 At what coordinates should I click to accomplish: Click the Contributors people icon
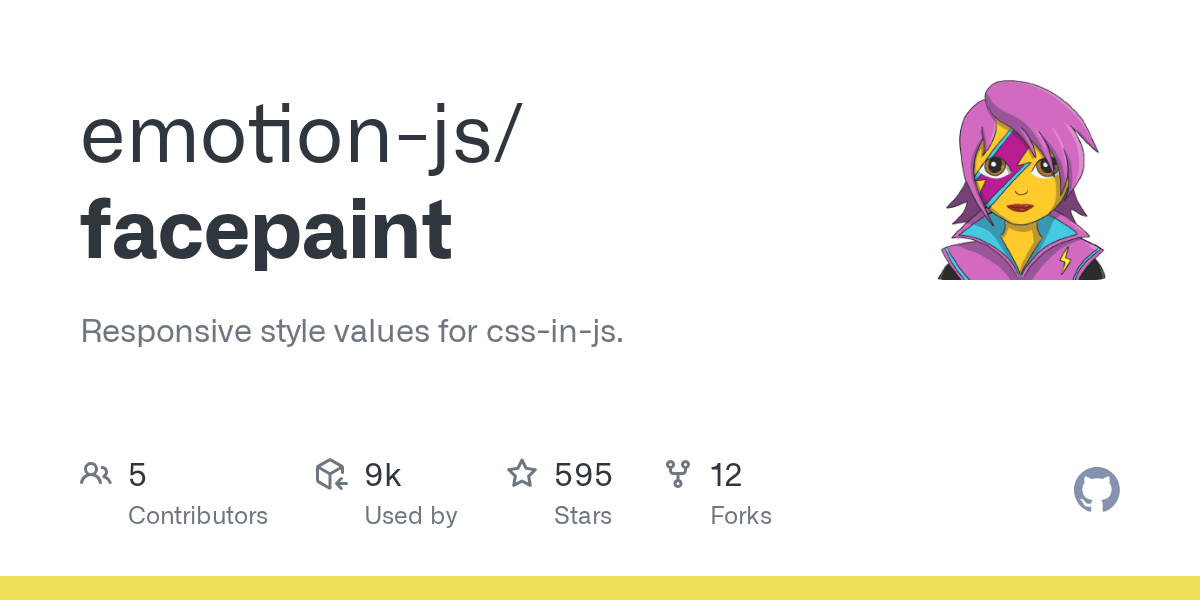[x=96, y=474]
